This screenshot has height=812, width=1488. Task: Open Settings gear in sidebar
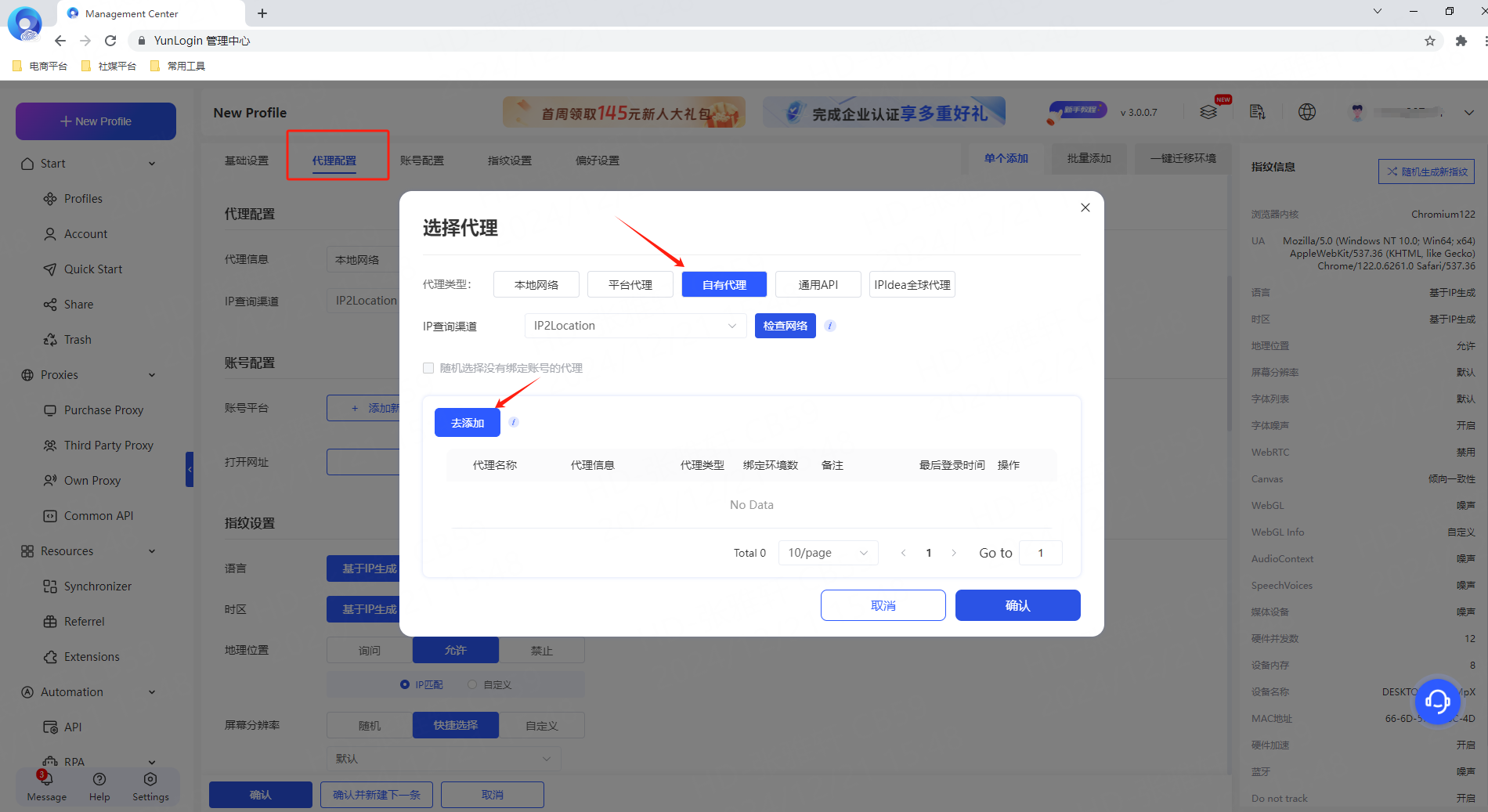[x=150, y=780]
